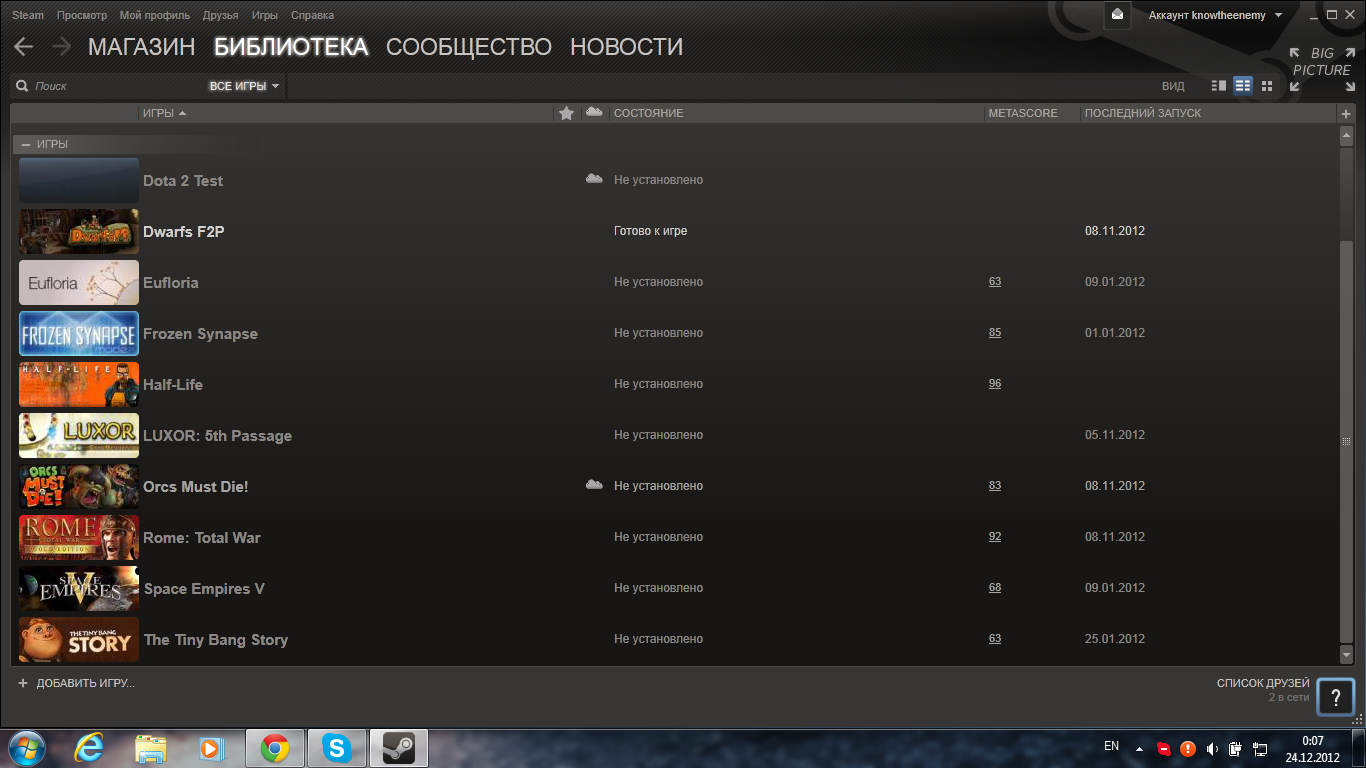Image resolution: width=1366 pixels, height=768 pixels.
Task: Click the Steam taskbar icon
Action: pyautogui.click(x=399, y=747)
